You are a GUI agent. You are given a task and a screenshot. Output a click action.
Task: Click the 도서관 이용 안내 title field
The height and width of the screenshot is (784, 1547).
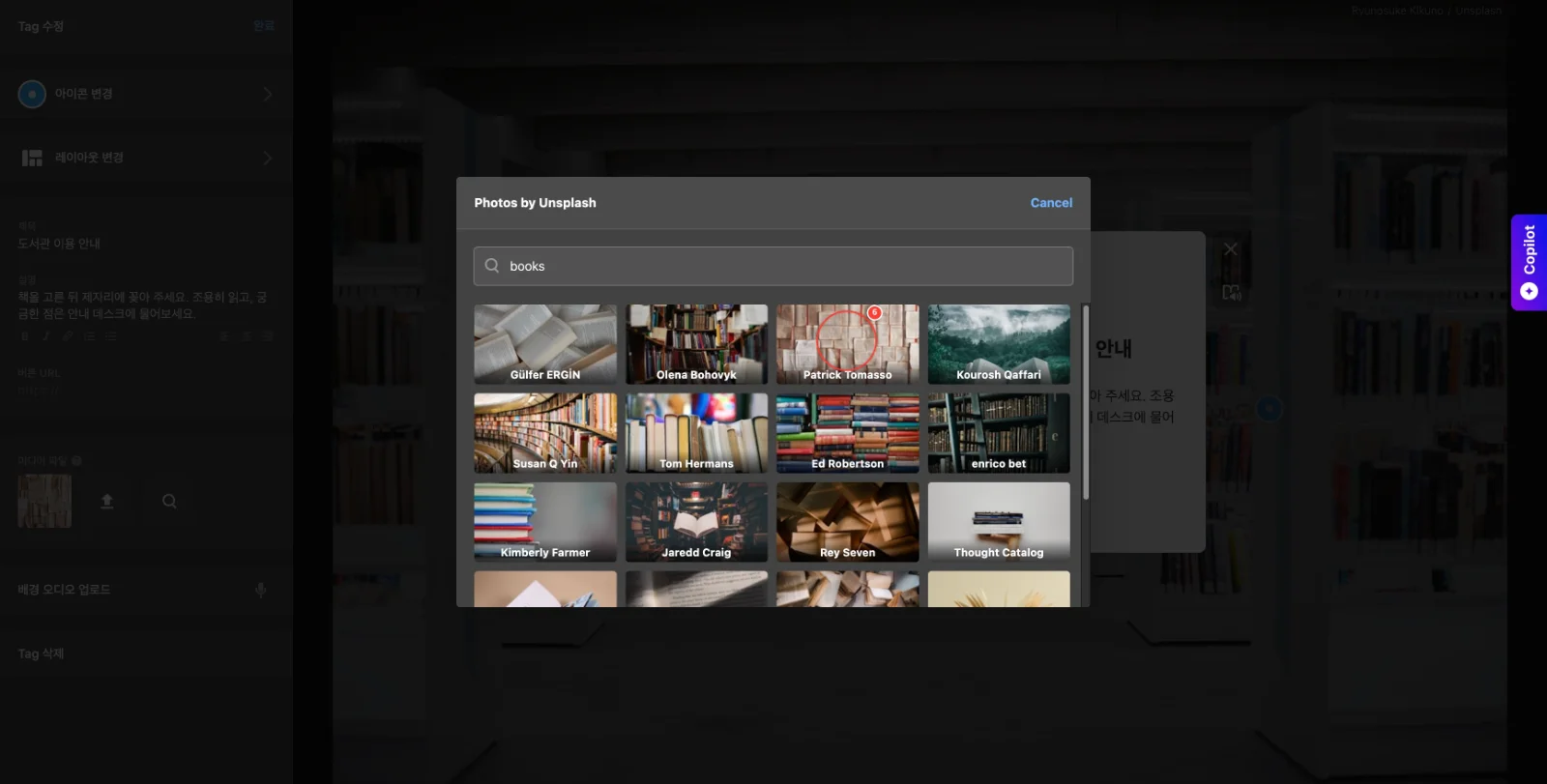coord(145,244)
